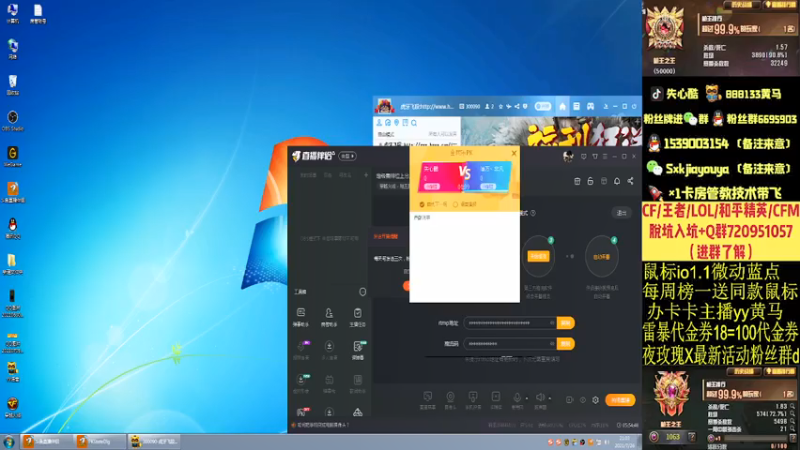Click the star favorite icon in YY window

[501, 107]
